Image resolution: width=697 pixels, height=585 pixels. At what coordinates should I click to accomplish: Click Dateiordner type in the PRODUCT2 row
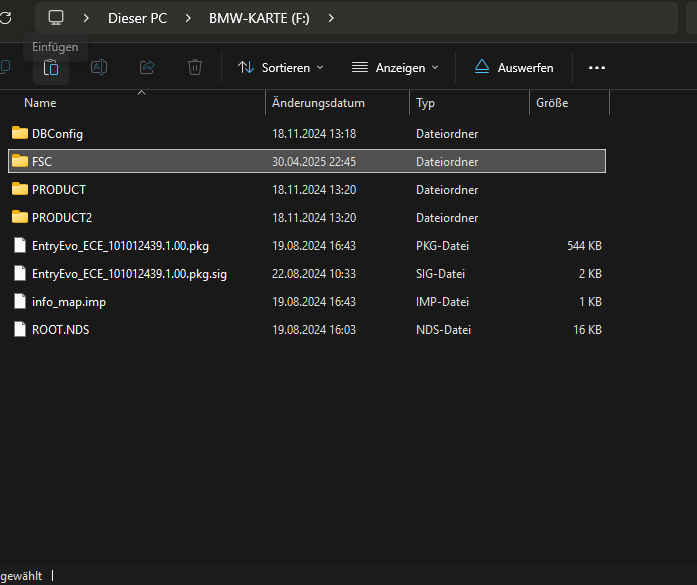(447, 217)
